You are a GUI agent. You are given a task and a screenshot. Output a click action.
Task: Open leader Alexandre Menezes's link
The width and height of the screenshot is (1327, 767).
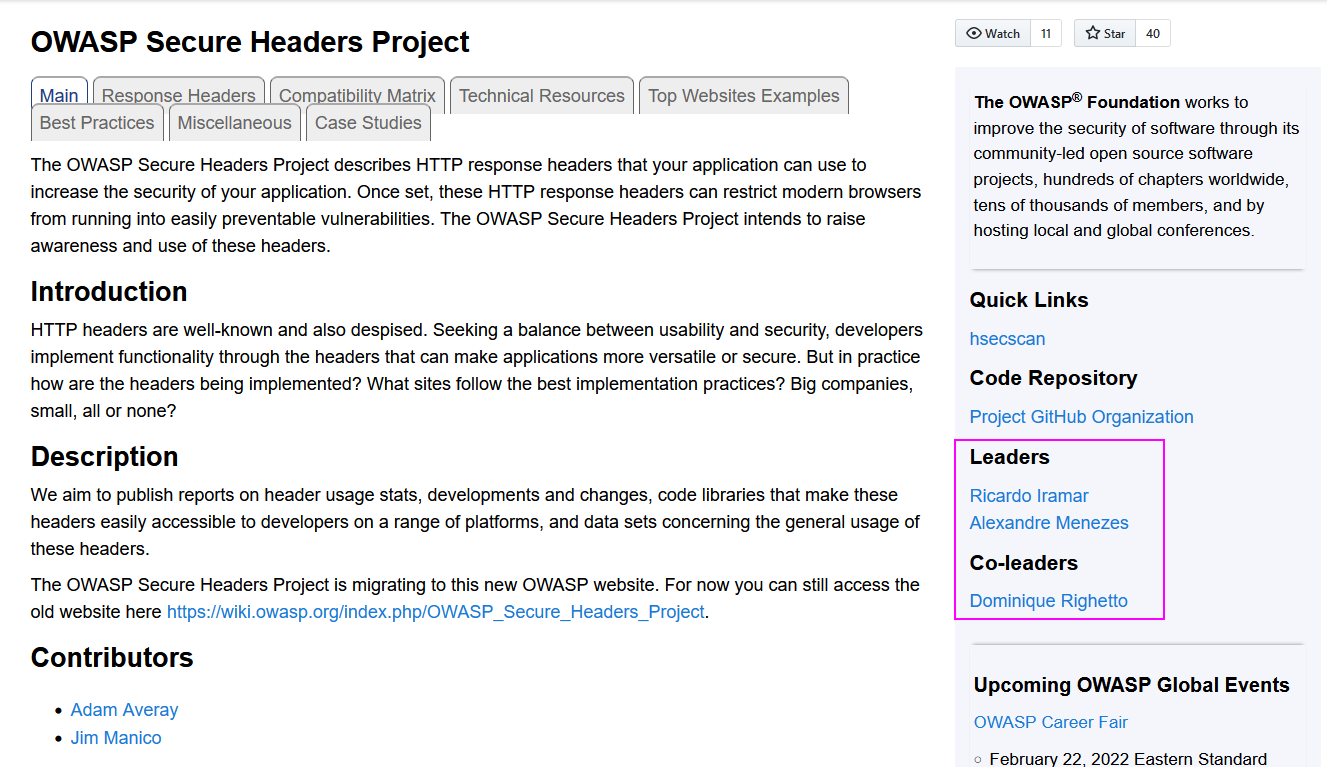click(x=1049, y=523)
